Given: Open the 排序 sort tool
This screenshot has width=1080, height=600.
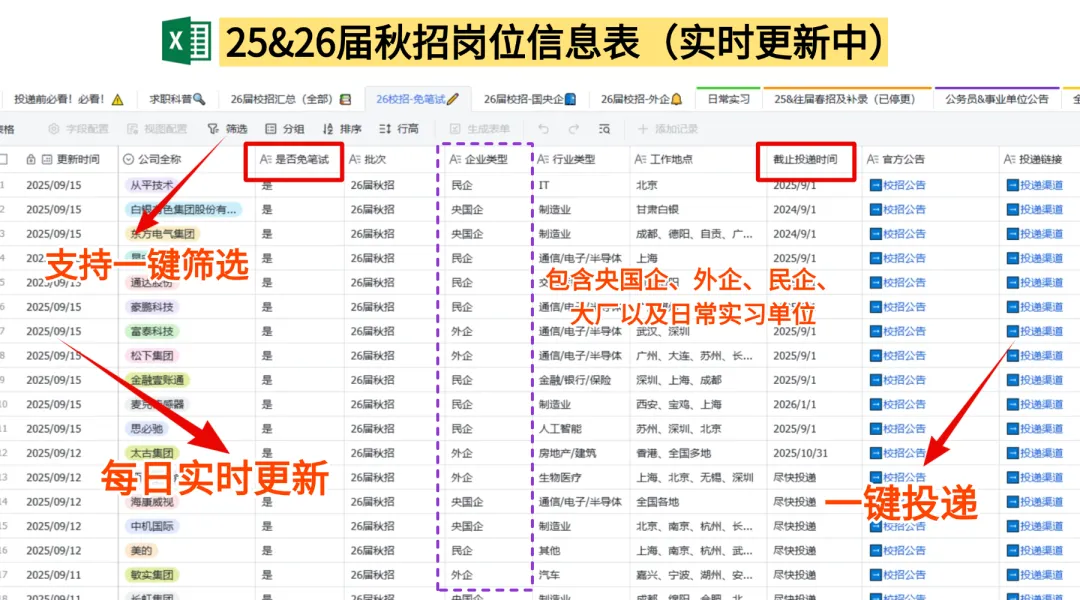Looking at the screenshot, I should 342,129.
